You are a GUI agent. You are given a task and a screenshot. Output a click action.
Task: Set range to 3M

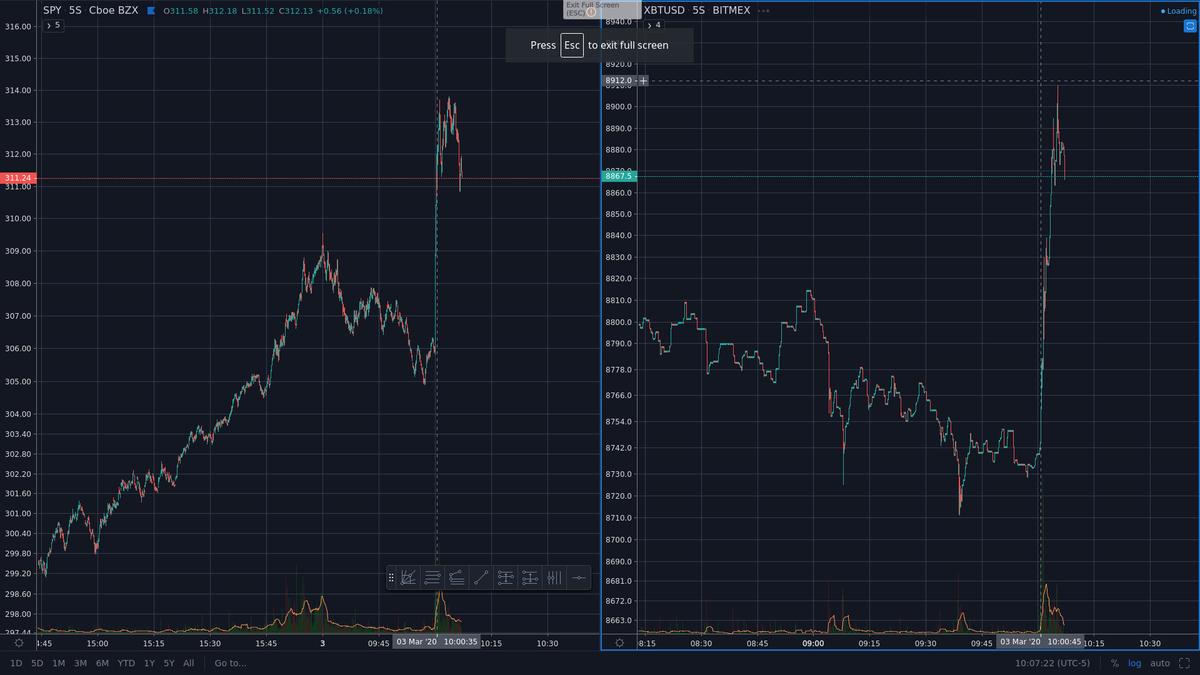coord(80,663)
